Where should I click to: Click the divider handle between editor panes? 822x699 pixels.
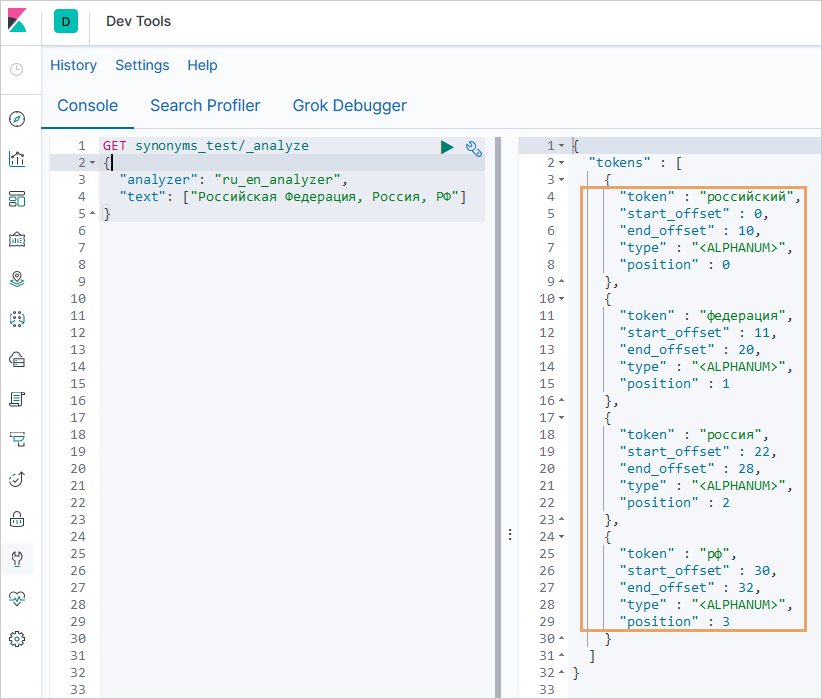(509, 535)
